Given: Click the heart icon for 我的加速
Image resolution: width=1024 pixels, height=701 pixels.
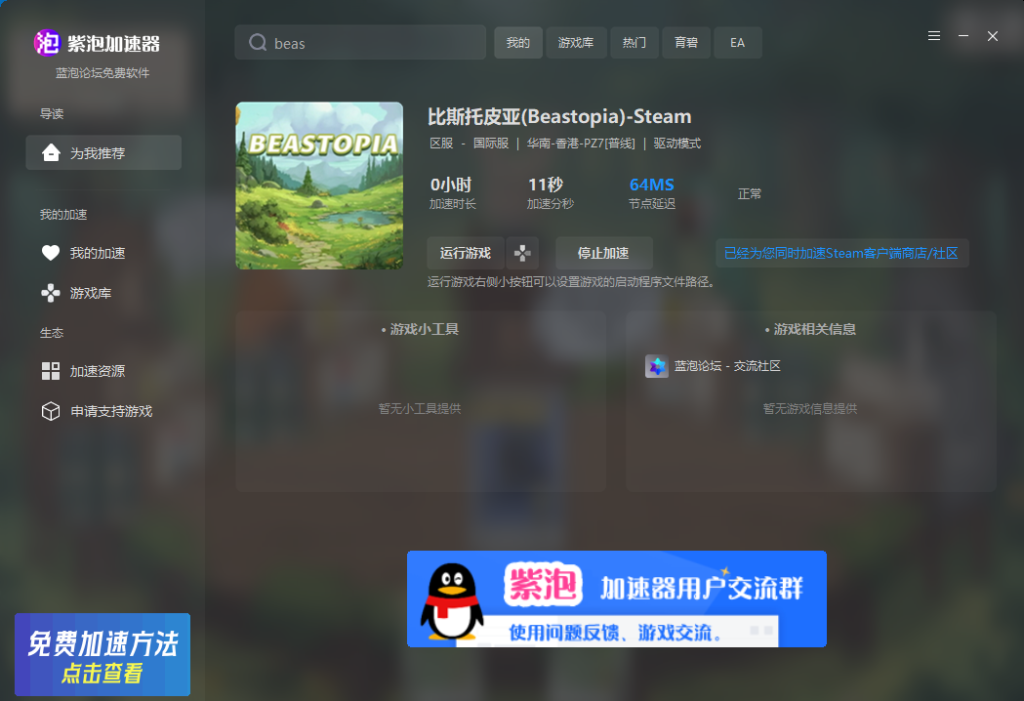Looking at the screenshot, I should click(51, 253).
